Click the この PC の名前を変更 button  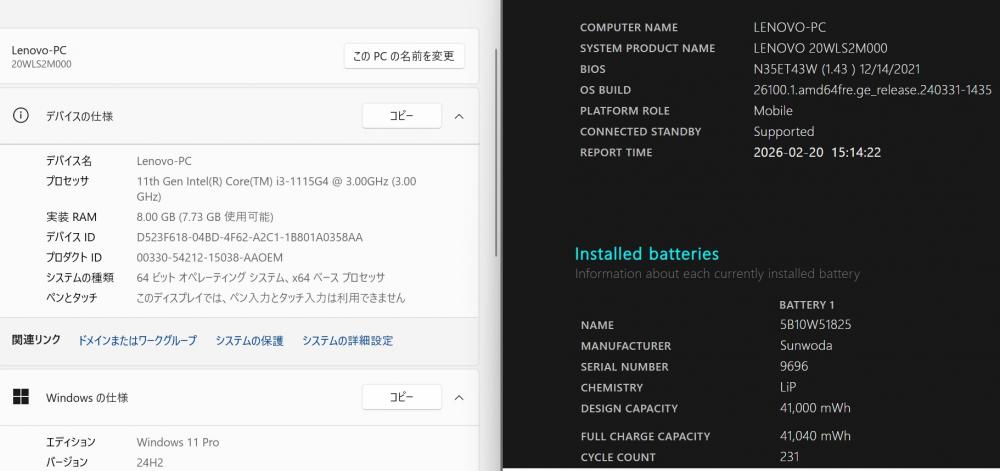click(x=404, y=56)
